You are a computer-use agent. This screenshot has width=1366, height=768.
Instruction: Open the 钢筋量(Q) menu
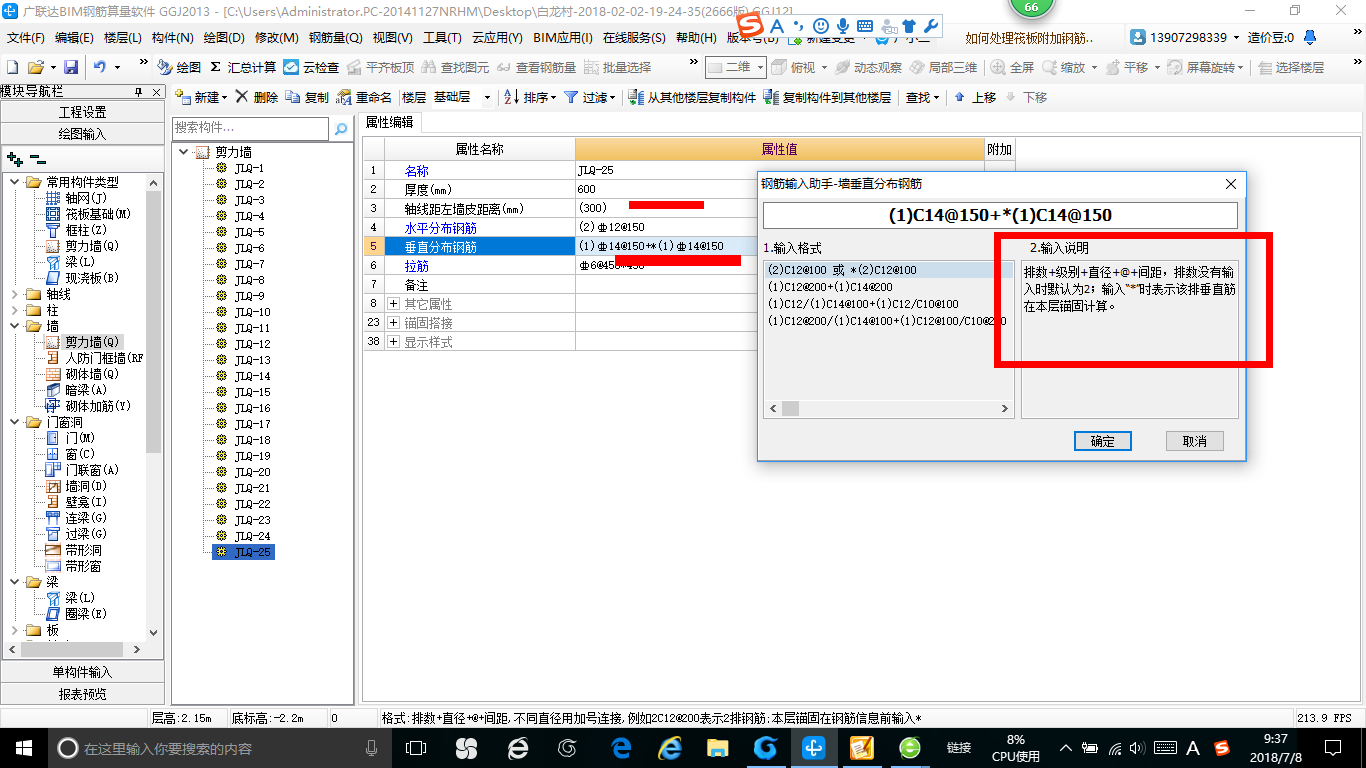coord(335,37)
